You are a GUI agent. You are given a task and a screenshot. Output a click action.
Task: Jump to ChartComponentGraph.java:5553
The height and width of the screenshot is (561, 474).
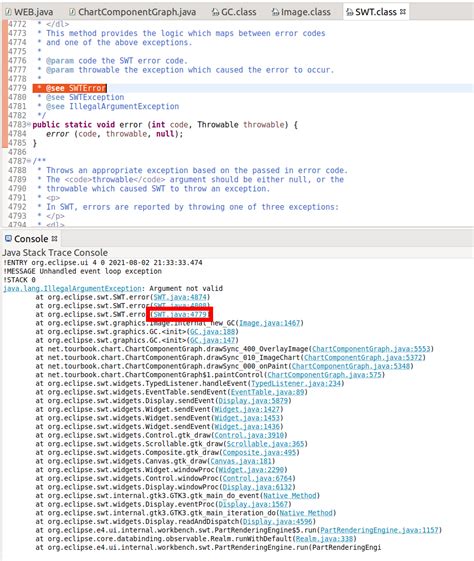371,349
